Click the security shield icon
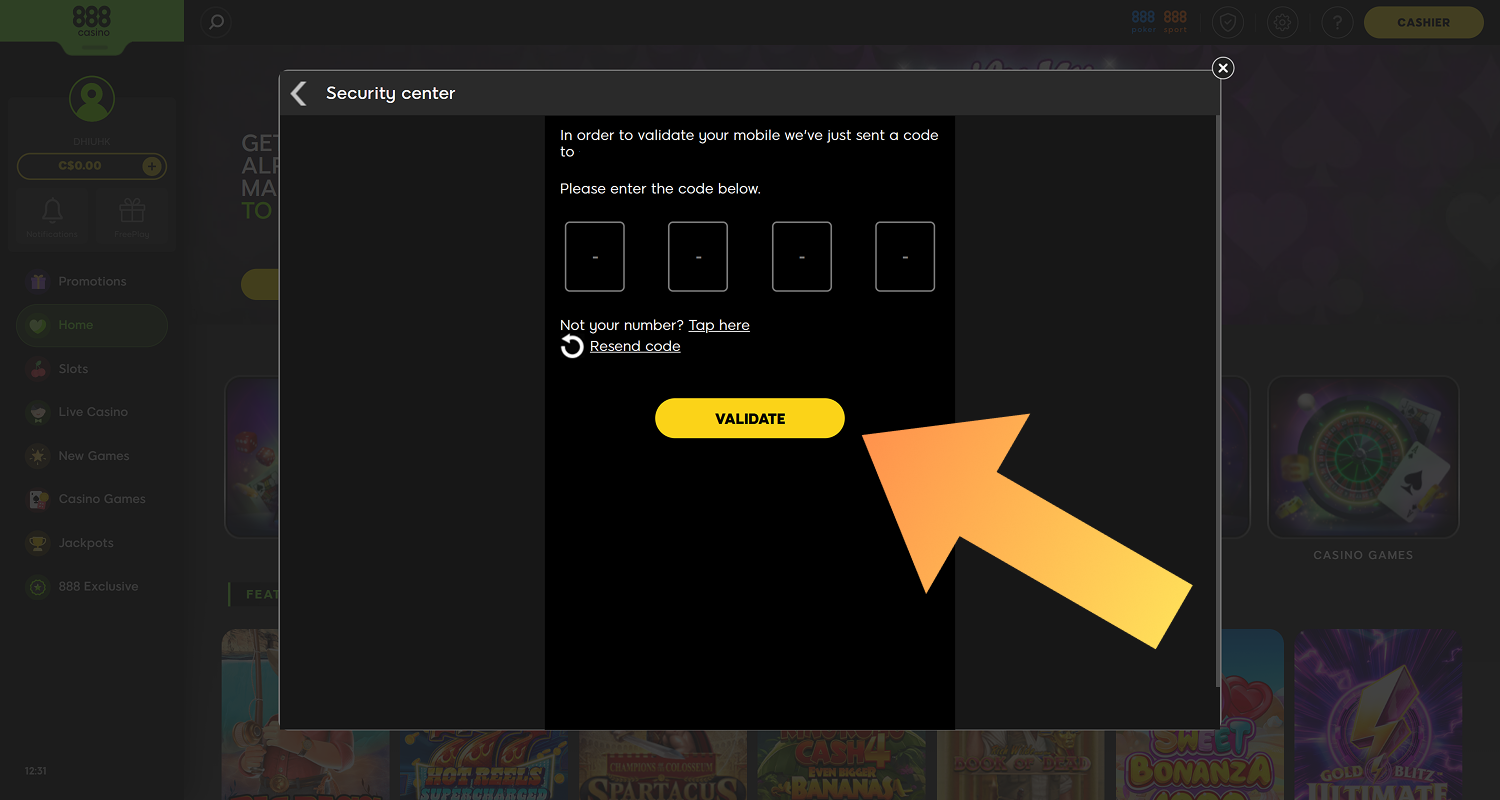 (1228, 21)
